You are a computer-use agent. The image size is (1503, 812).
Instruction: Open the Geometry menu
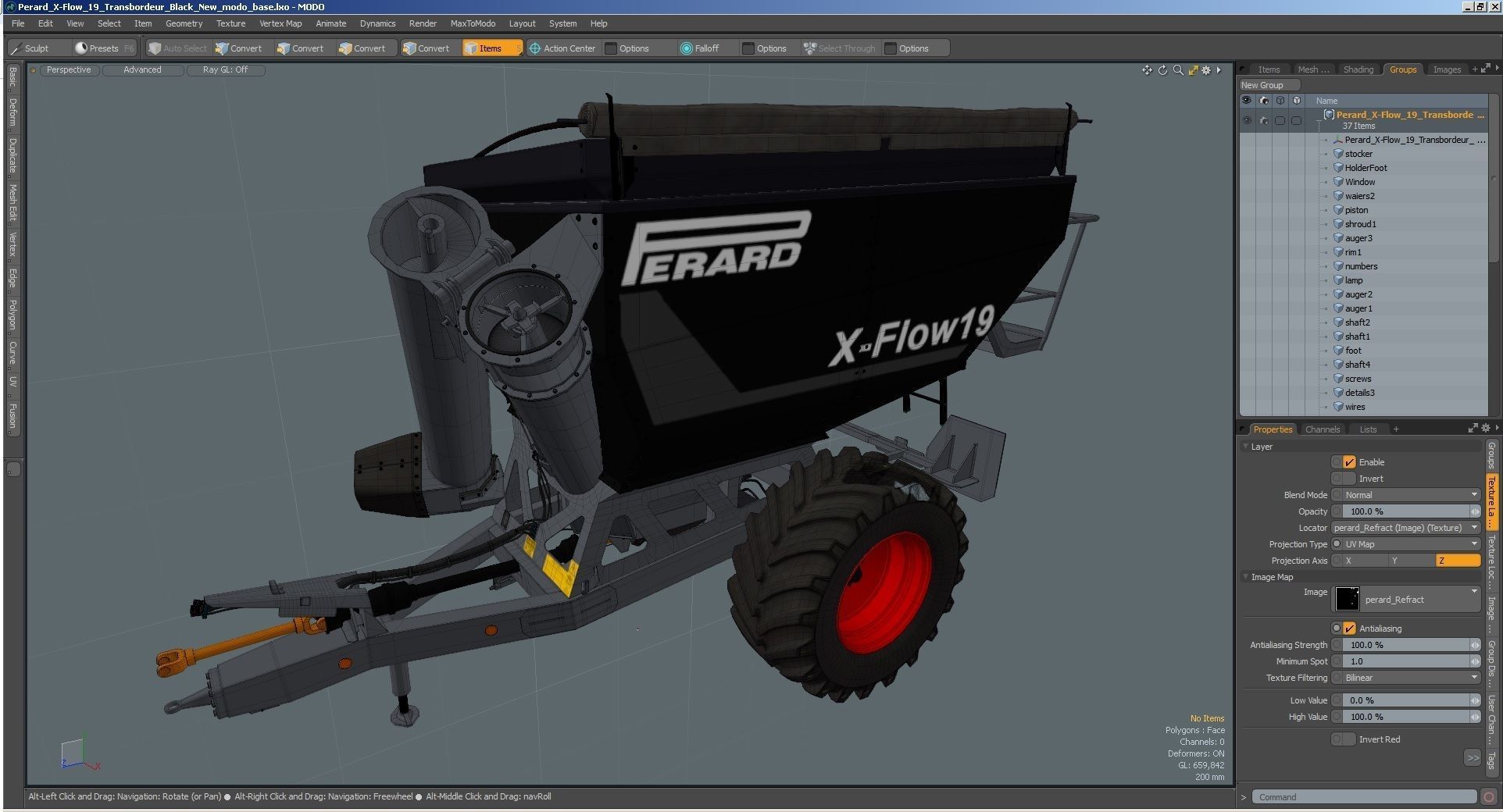[x=184, y=23]
